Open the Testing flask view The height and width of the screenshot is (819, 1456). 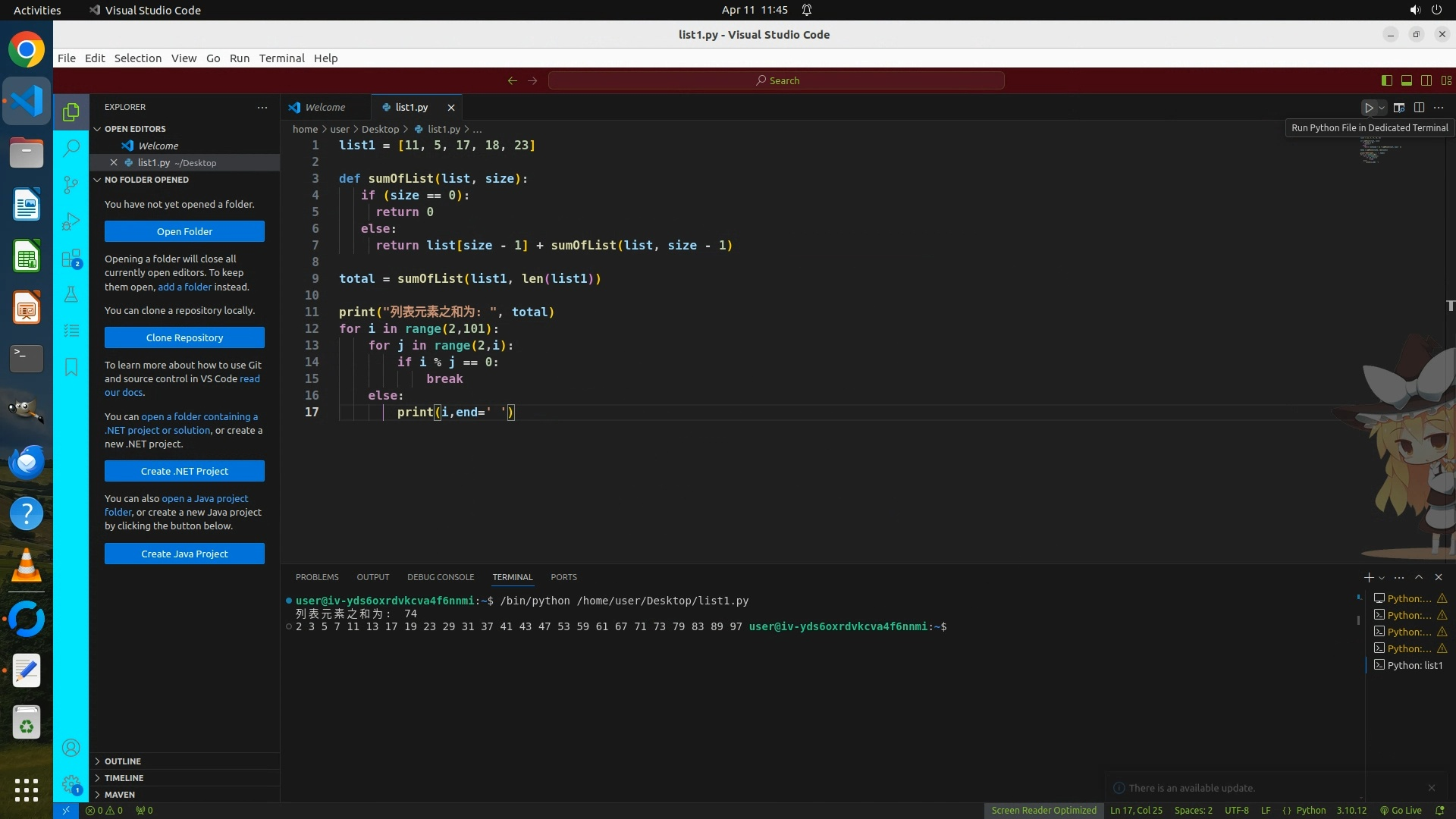71,294
